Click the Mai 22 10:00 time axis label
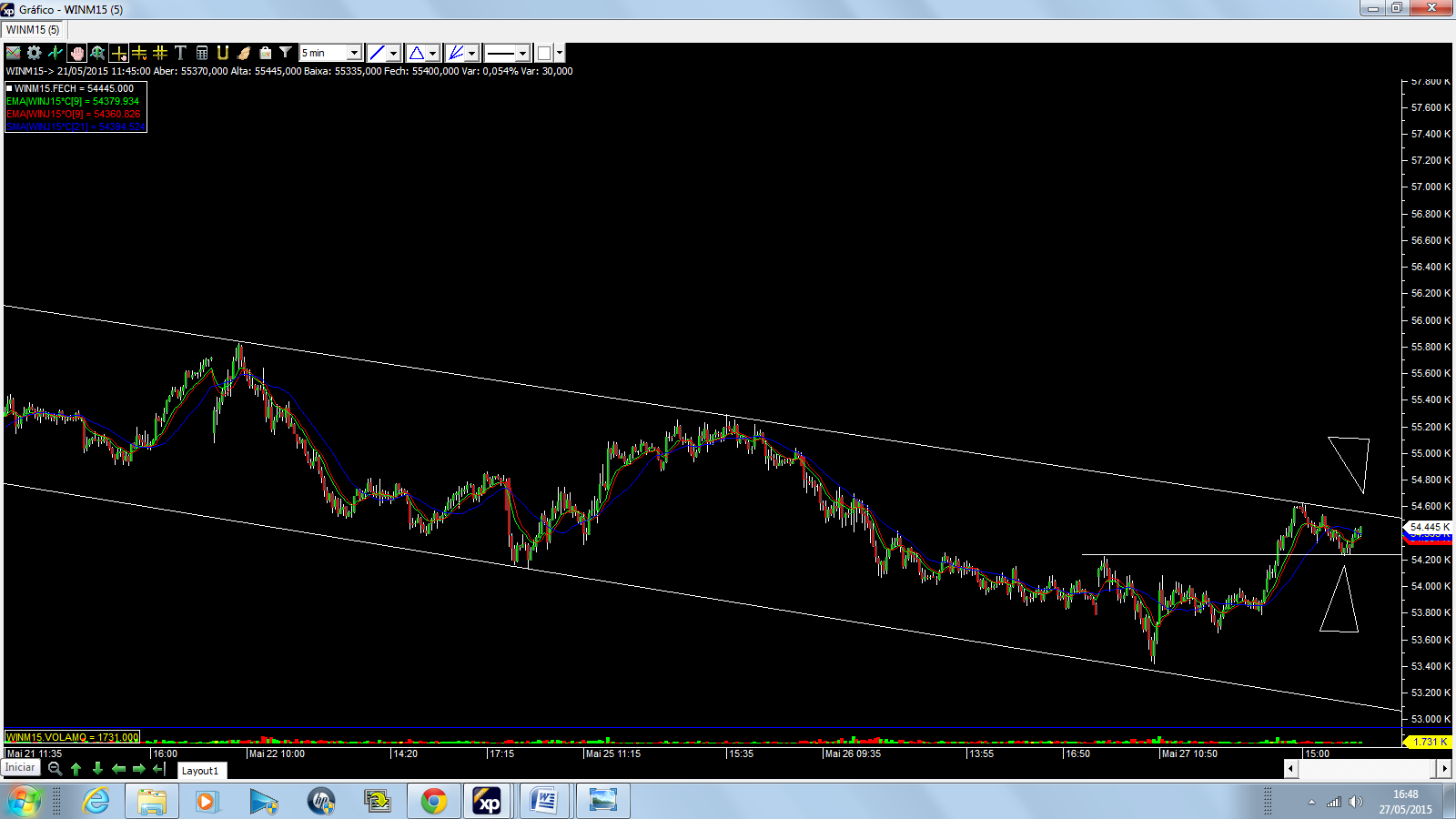Image resolution: width=1456 pixels, height=819 pixels. click(x=277, y=753)
